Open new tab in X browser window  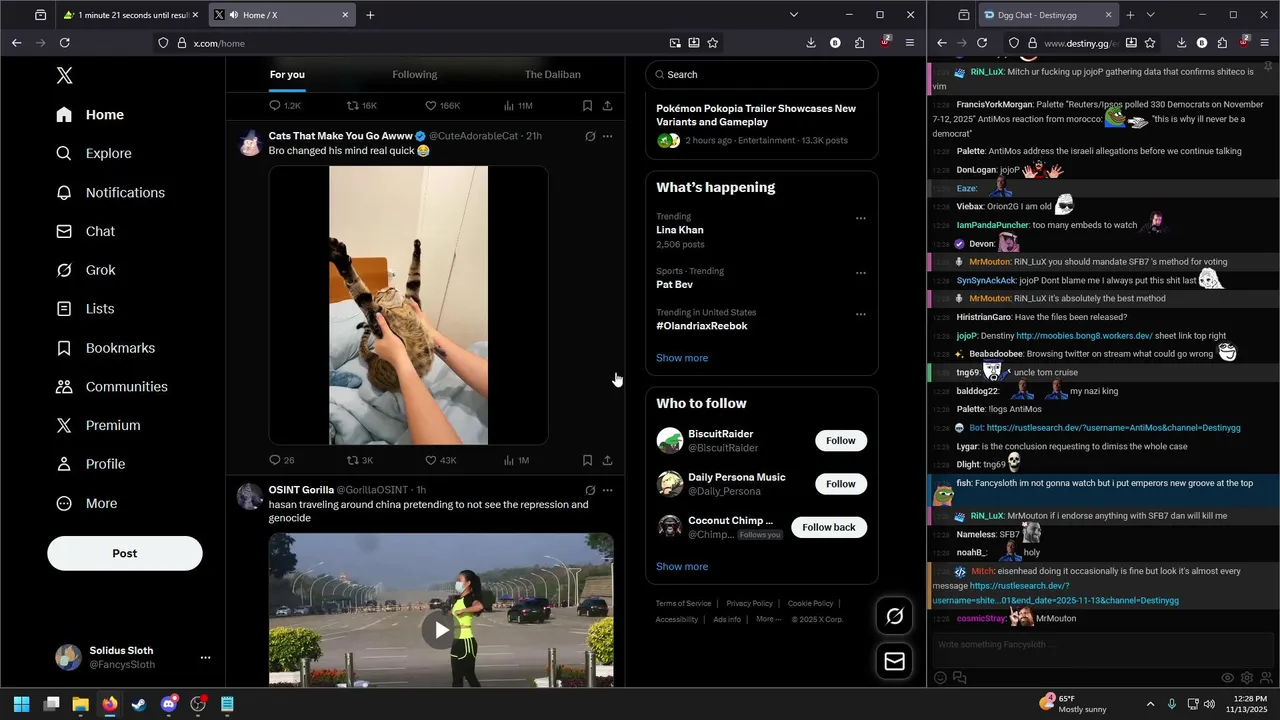coord(370,15)
